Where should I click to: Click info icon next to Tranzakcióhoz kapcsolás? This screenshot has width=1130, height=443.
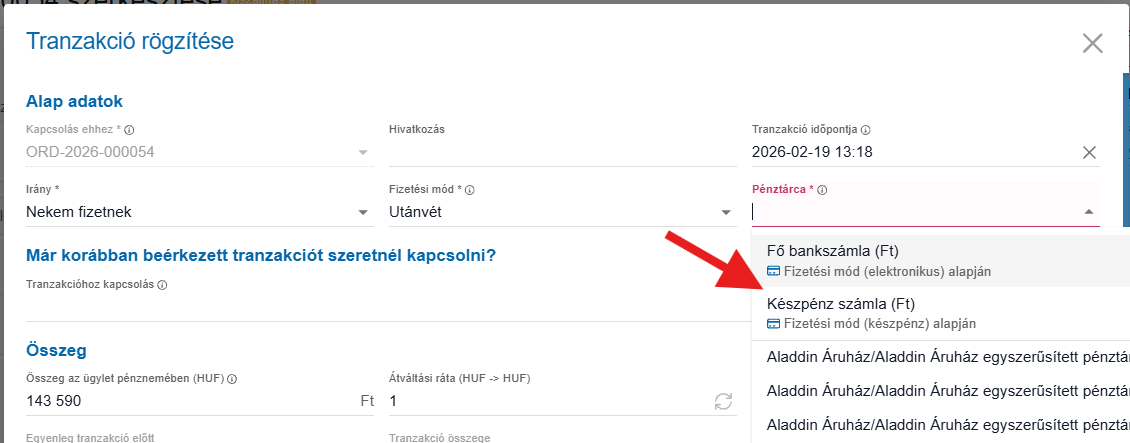(162, 285)
